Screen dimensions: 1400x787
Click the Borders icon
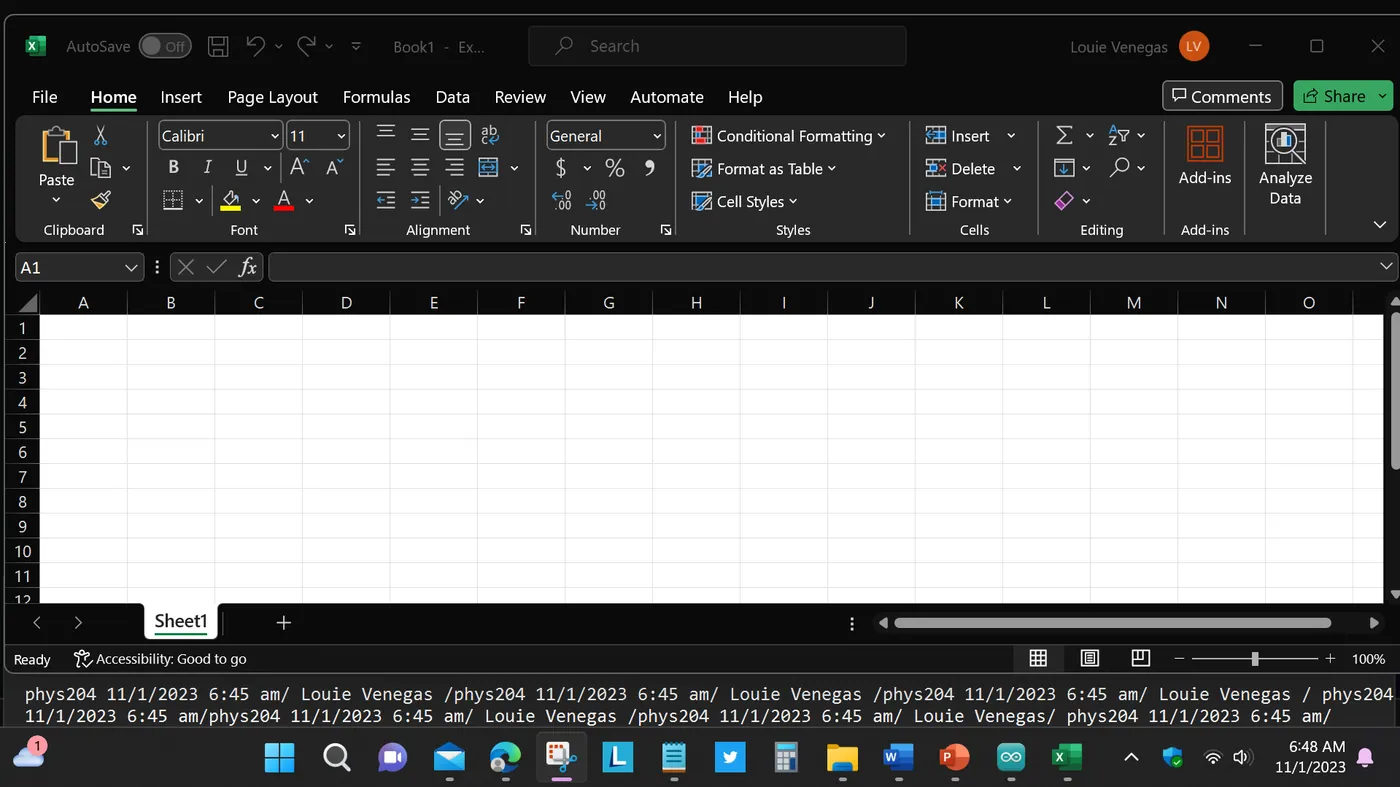pos(173,200)
